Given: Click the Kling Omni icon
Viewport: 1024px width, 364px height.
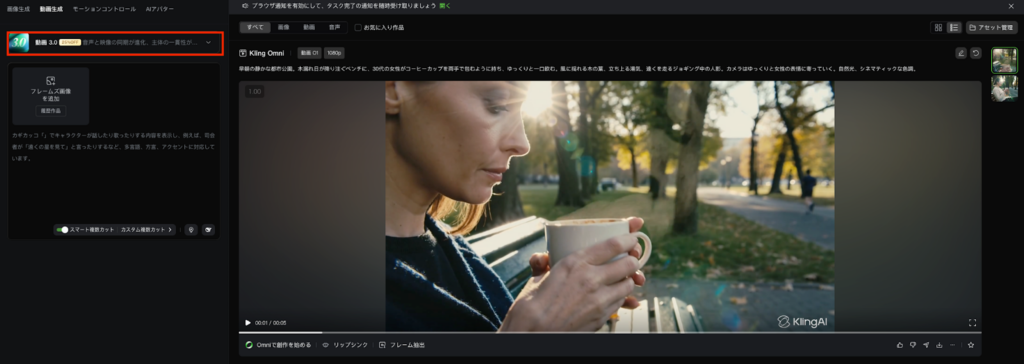Looking at the screenshot, I should (x=243, y=53).
